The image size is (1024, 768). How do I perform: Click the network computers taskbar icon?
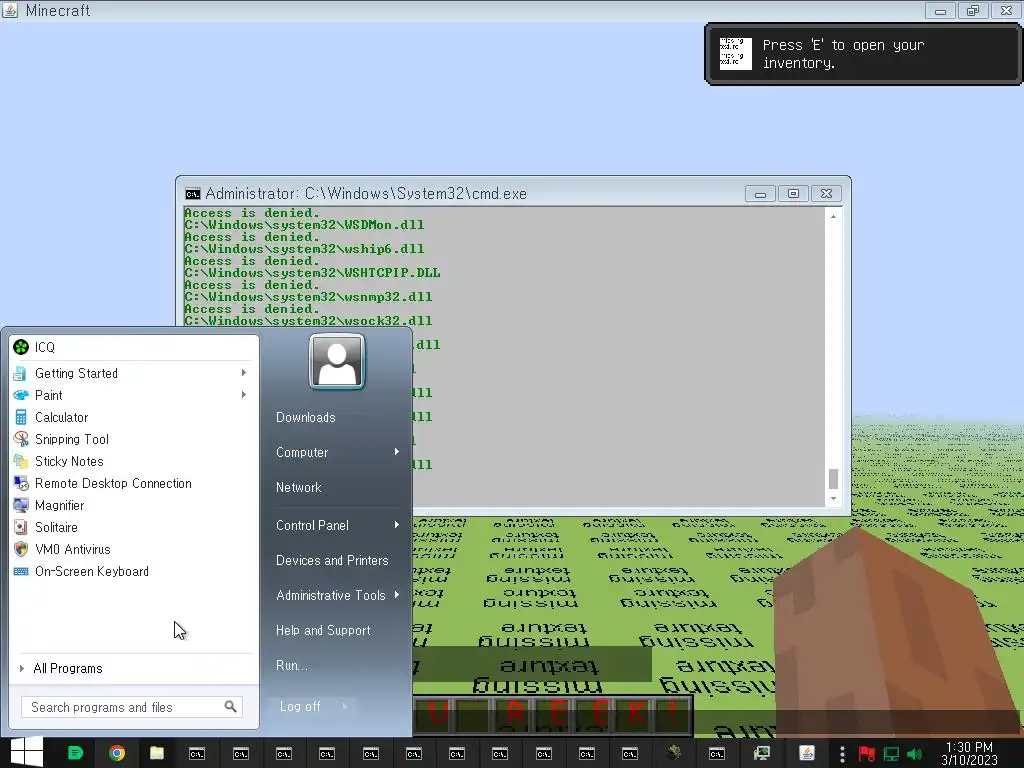coord(761,753)
